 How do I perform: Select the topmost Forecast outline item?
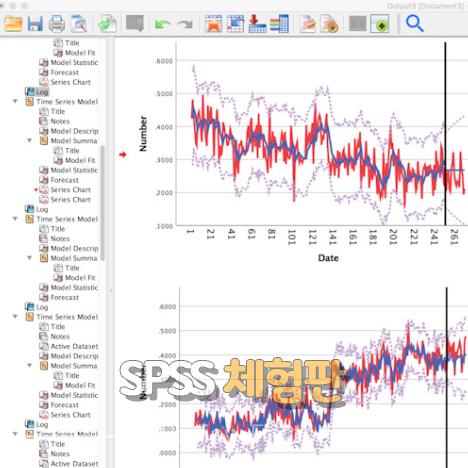[x=59, y=72]
